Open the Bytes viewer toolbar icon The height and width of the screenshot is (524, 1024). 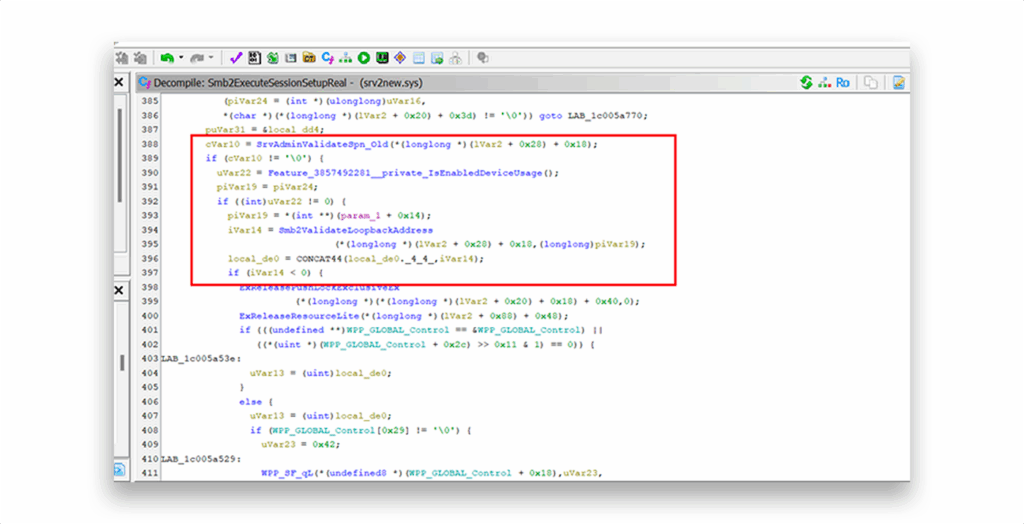tap(255, 58)
